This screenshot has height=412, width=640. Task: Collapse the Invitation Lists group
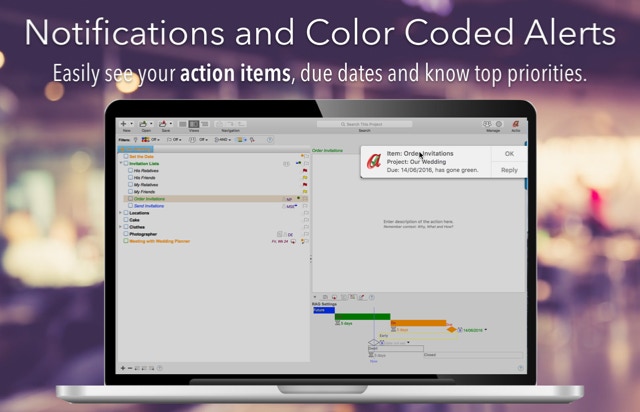[x=120, y=164]
